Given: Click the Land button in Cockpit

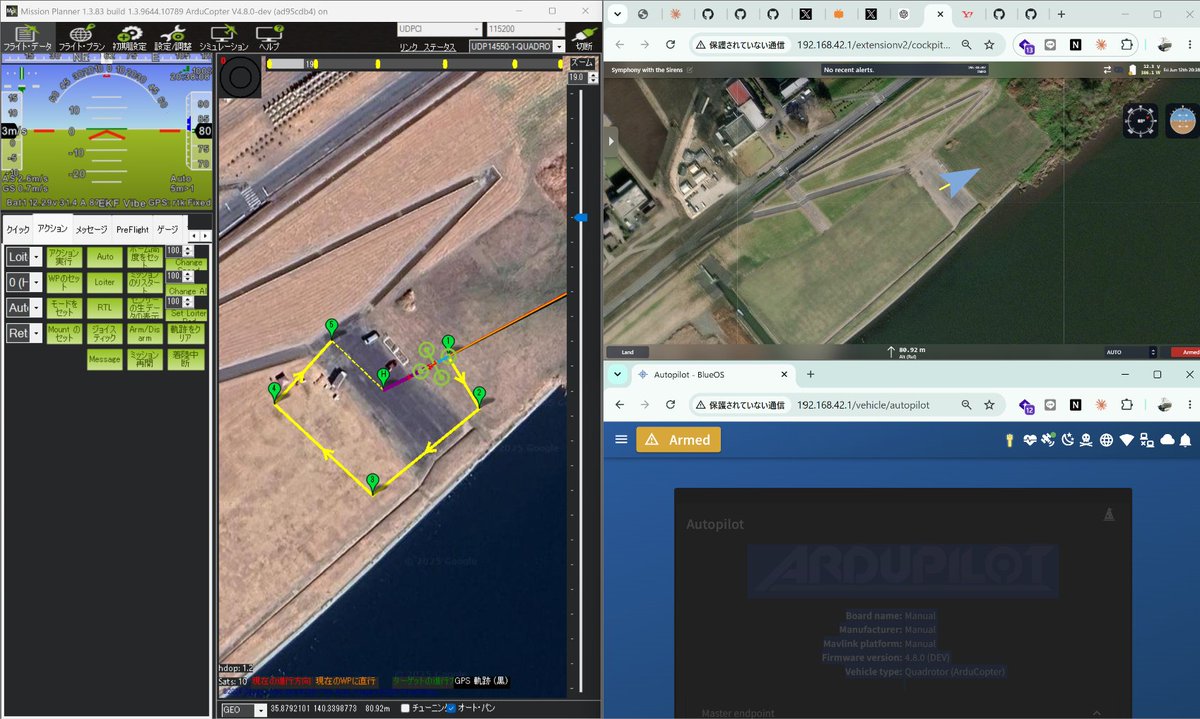Looking at the screenshot, I should [x=627, y=352].
